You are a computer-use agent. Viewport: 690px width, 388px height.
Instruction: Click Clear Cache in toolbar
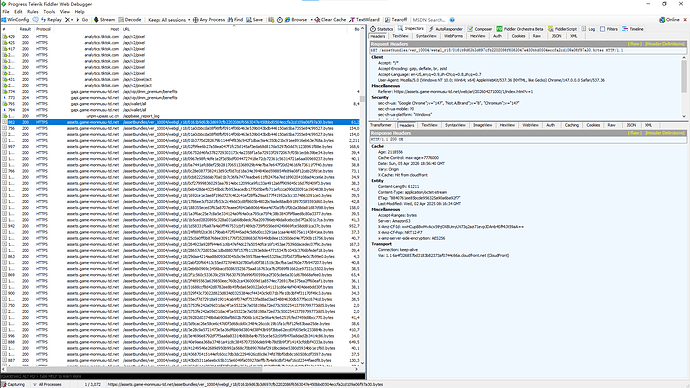tap(330, 20)
